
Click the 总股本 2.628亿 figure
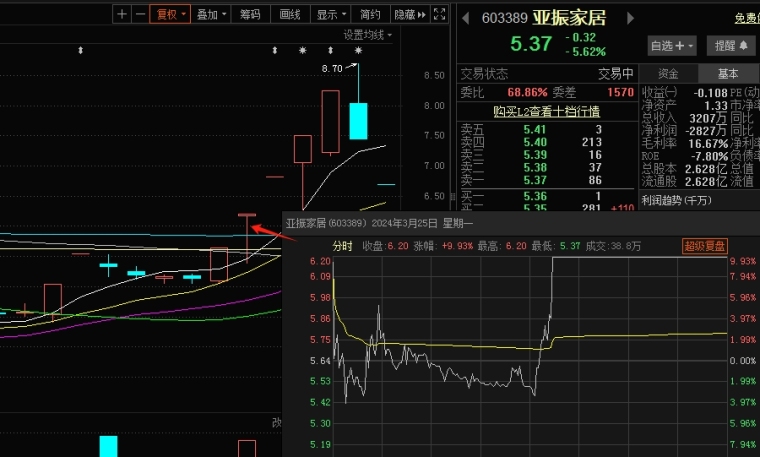click(x=706, y=169)
